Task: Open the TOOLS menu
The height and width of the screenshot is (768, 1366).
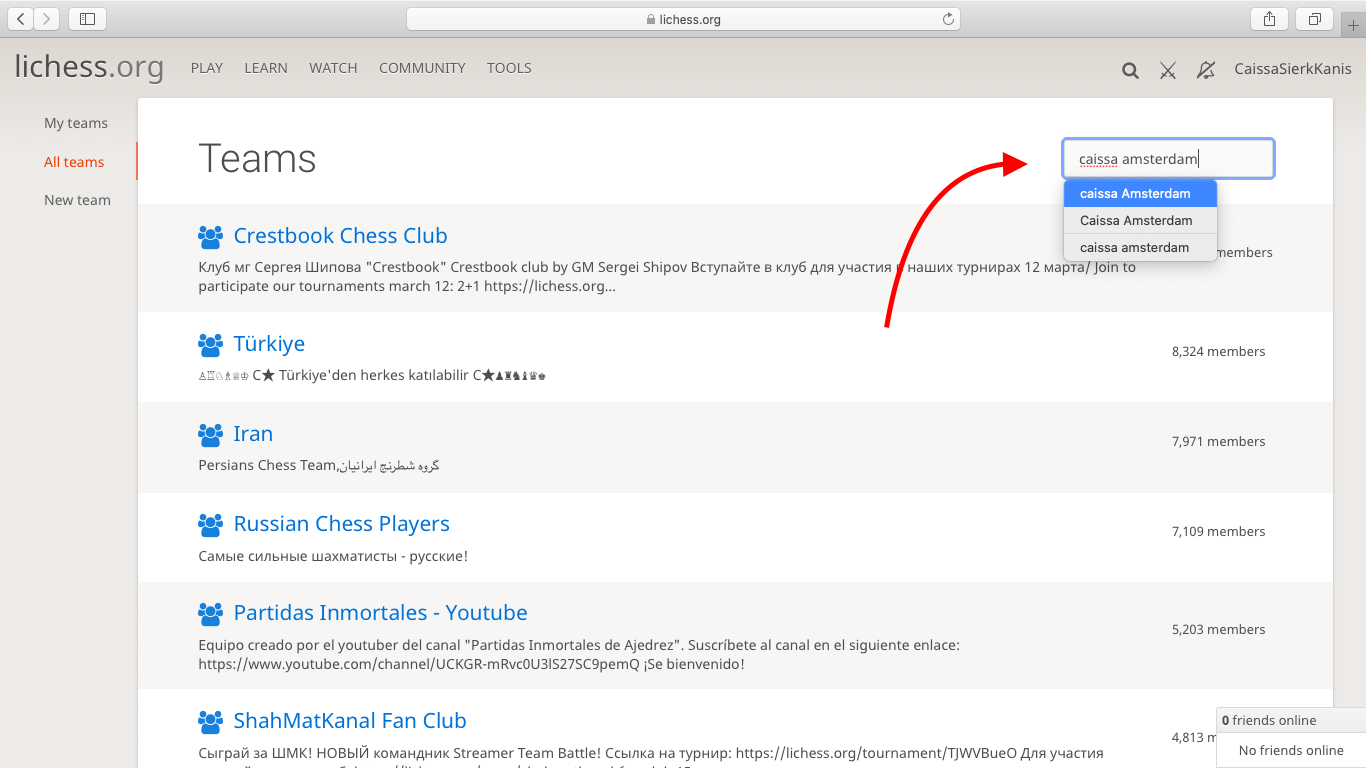Action: [509, 68]
